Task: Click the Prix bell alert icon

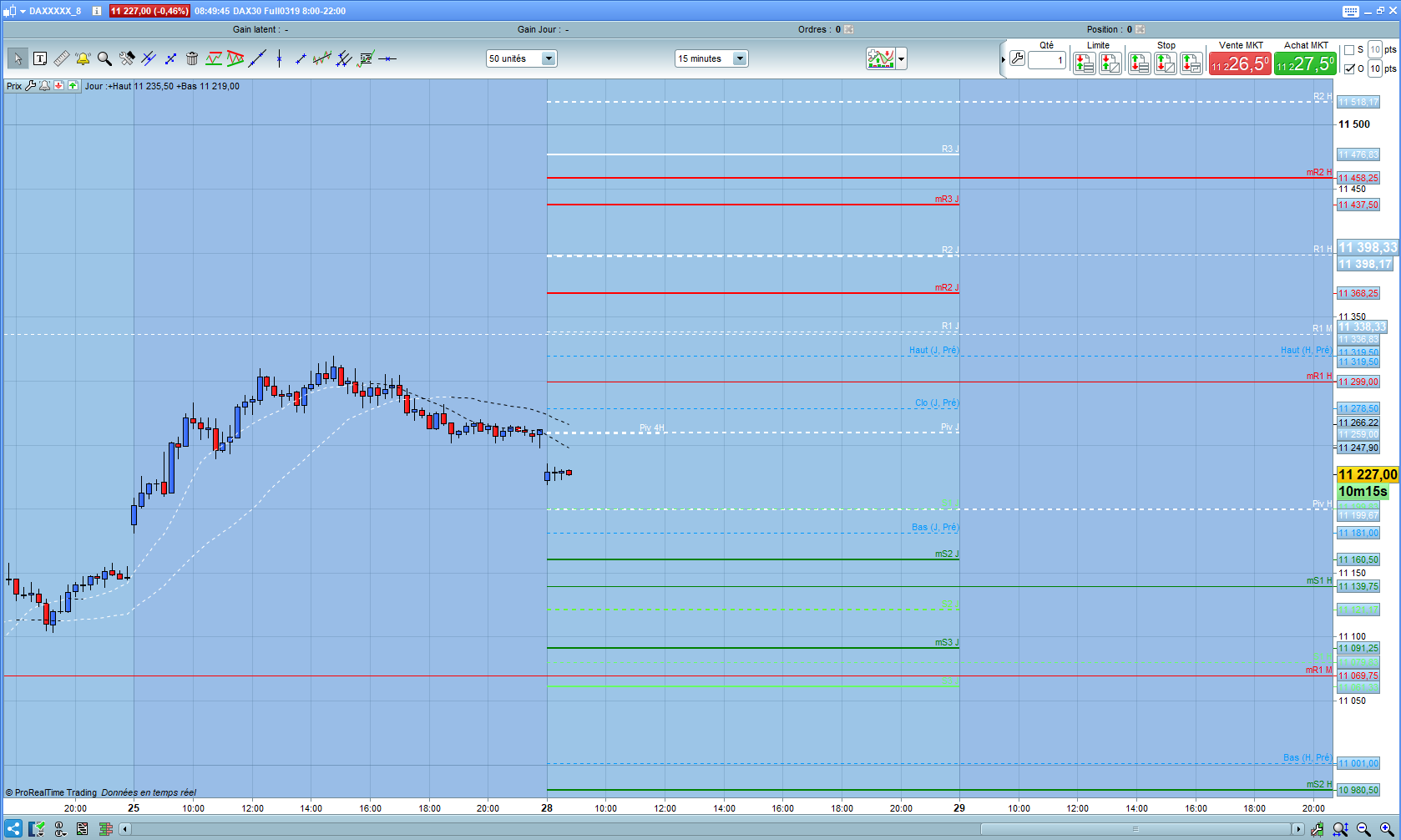Action: 45,86
